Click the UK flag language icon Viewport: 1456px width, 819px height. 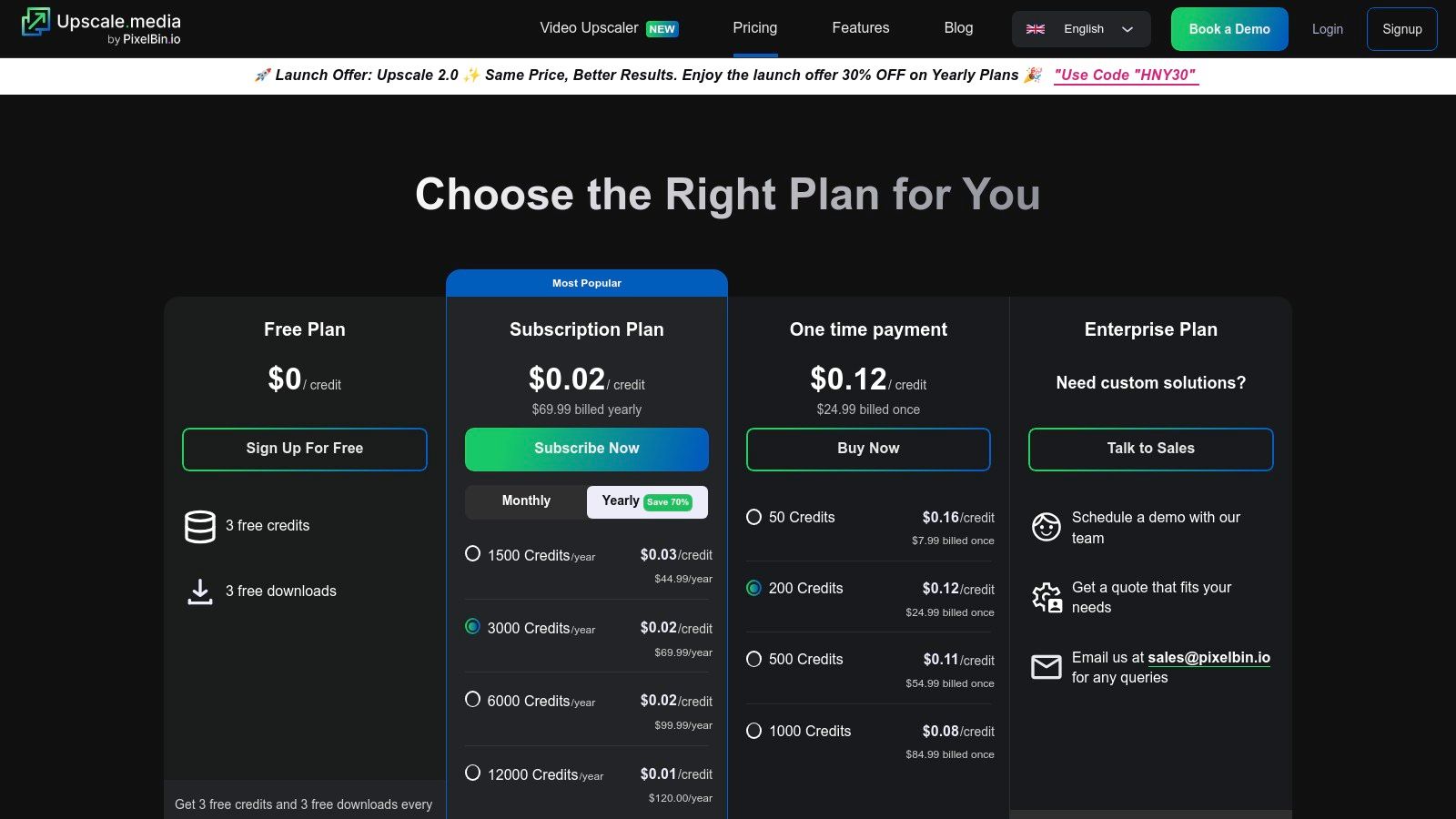pos(1036,29)
